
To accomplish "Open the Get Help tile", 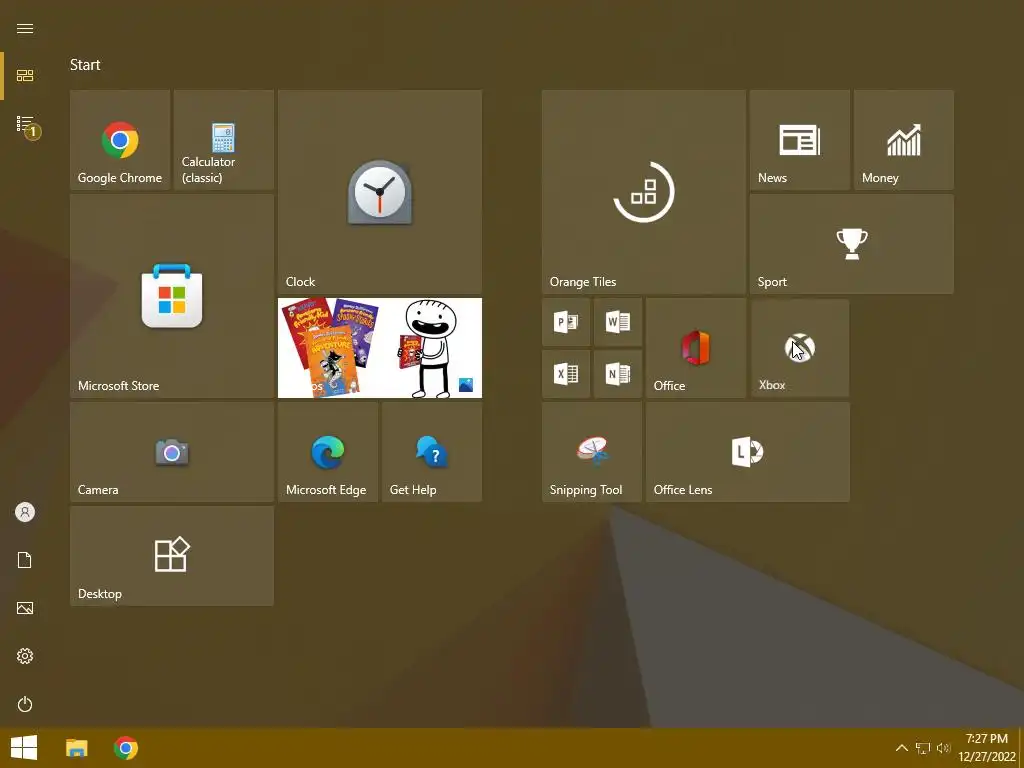I will 432,452.
